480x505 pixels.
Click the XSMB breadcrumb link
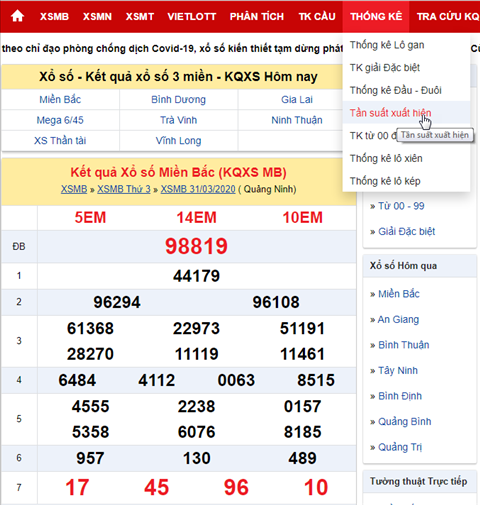(74, 189)
